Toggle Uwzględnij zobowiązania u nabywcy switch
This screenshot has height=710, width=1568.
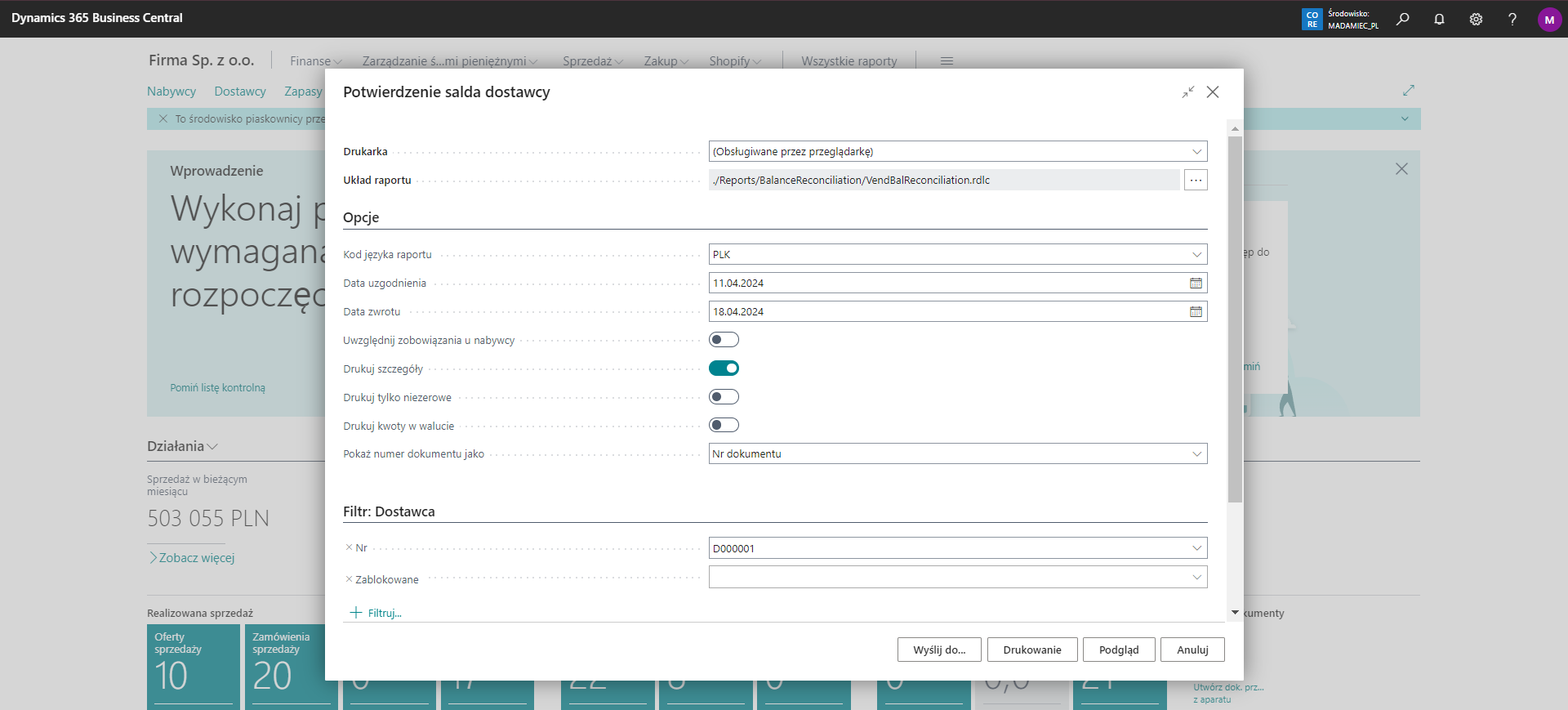pos(724,339)
